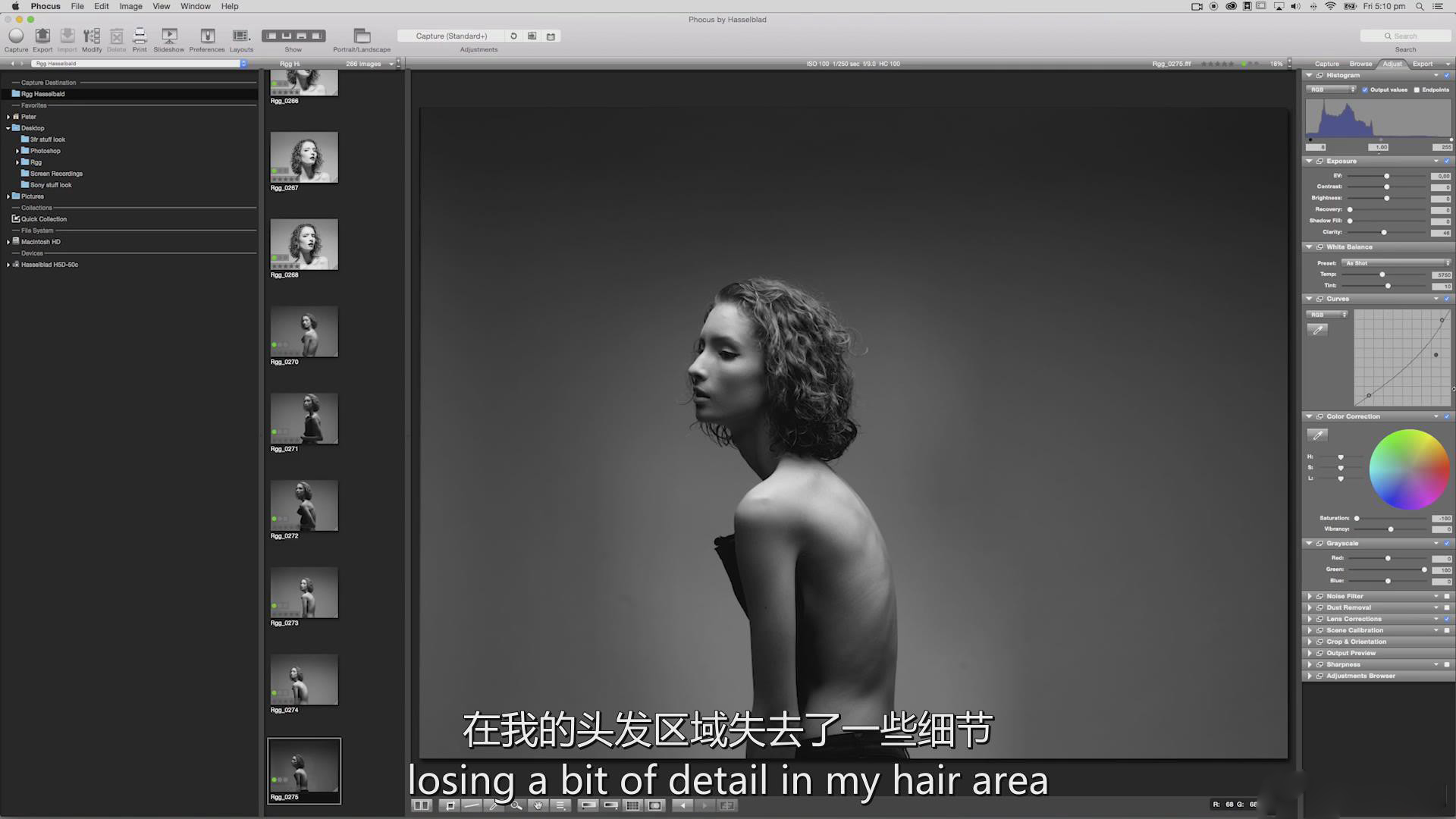This screenshot has width=1456, height=819.
Task: Select the Curves eyedropper tool
Action: pos(1318,330)
